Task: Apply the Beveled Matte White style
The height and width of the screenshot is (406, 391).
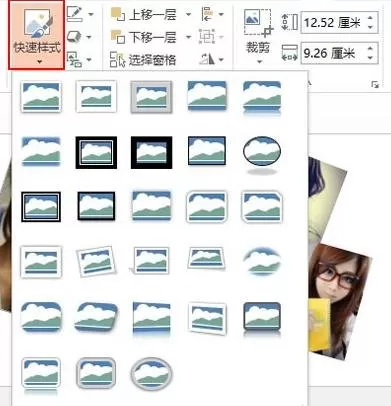Action: [96, 97]
